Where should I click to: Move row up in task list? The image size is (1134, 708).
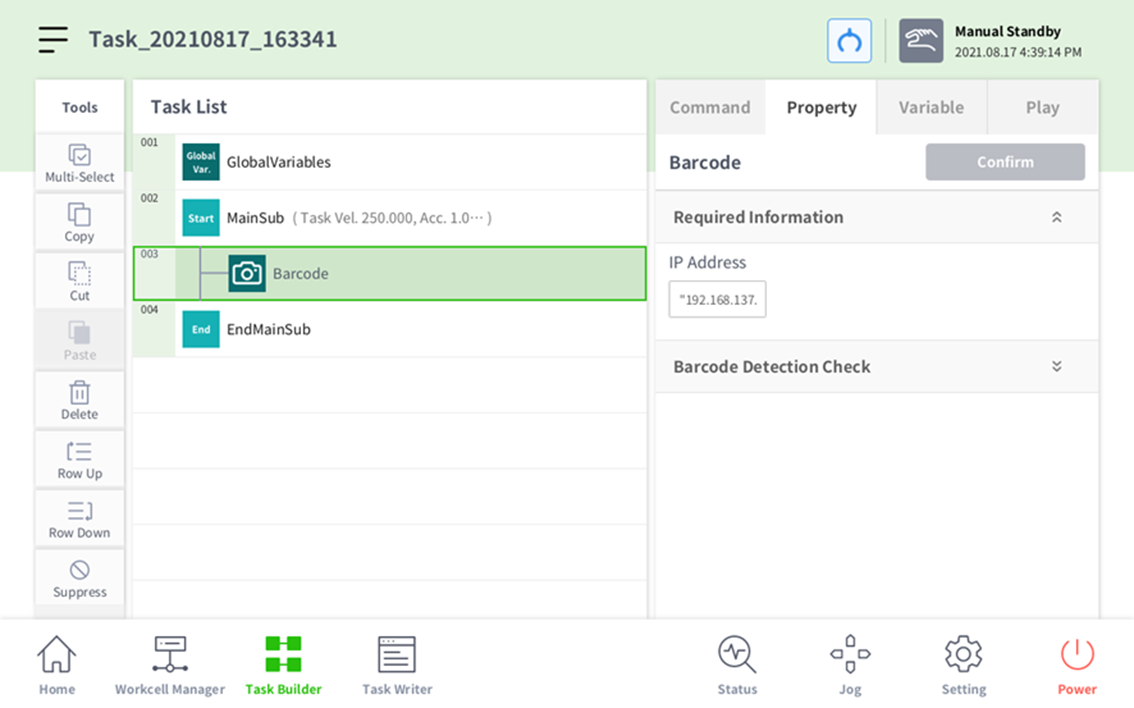coord(80,459)
